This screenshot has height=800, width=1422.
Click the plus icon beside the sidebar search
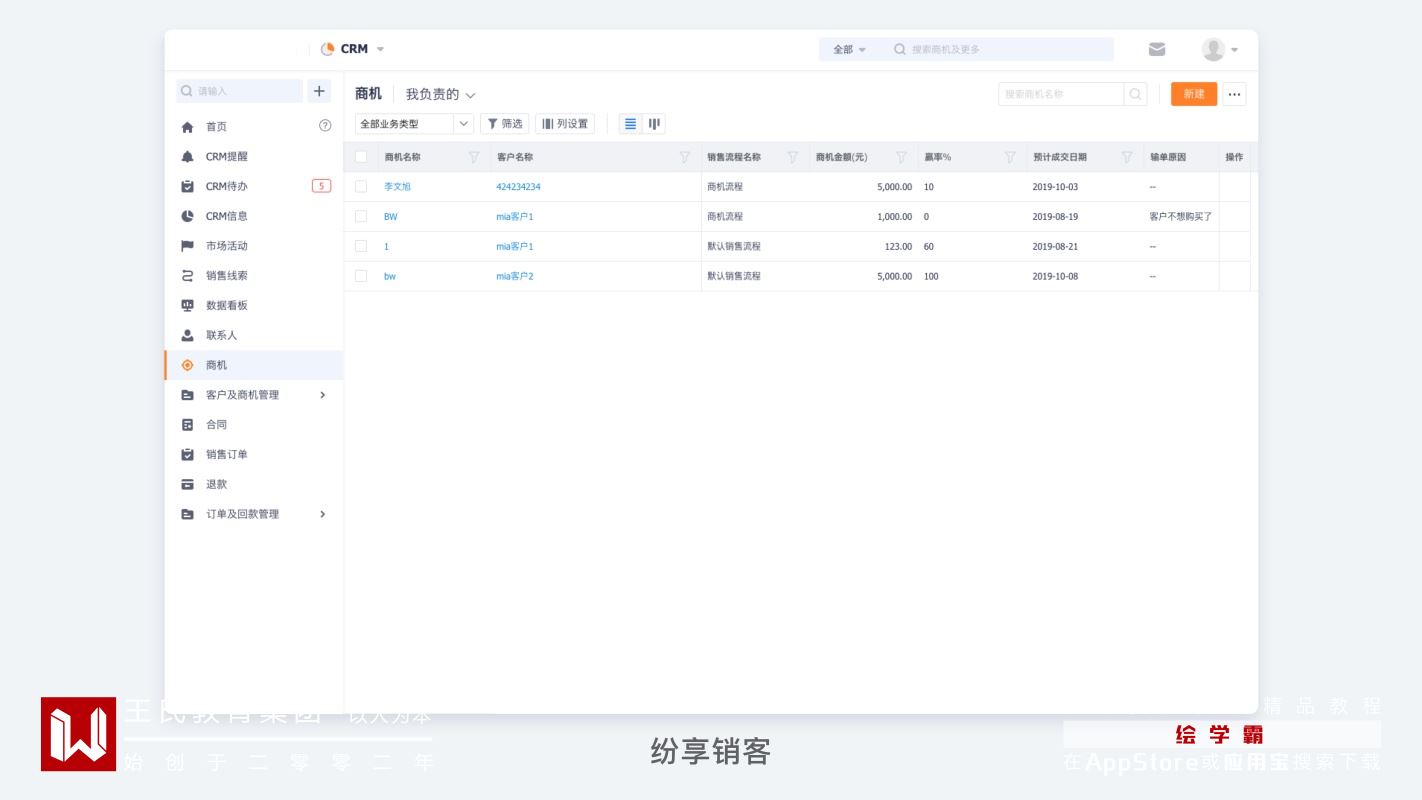(319, 91)
